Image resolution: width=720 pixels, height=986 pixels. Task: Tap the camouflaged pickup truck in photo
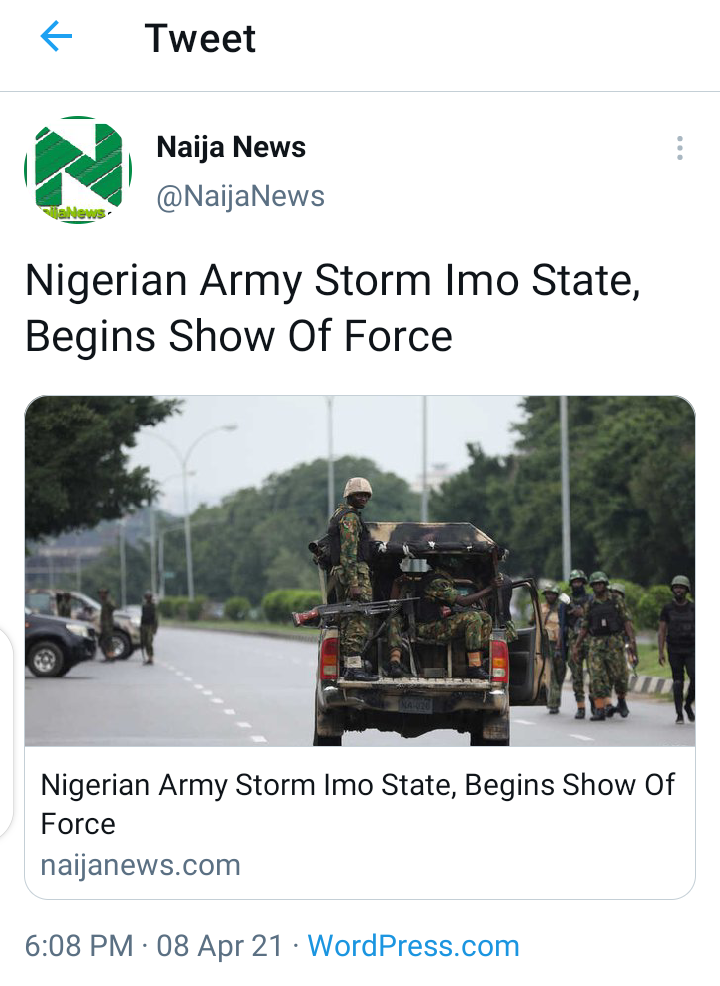click(430, 635)
